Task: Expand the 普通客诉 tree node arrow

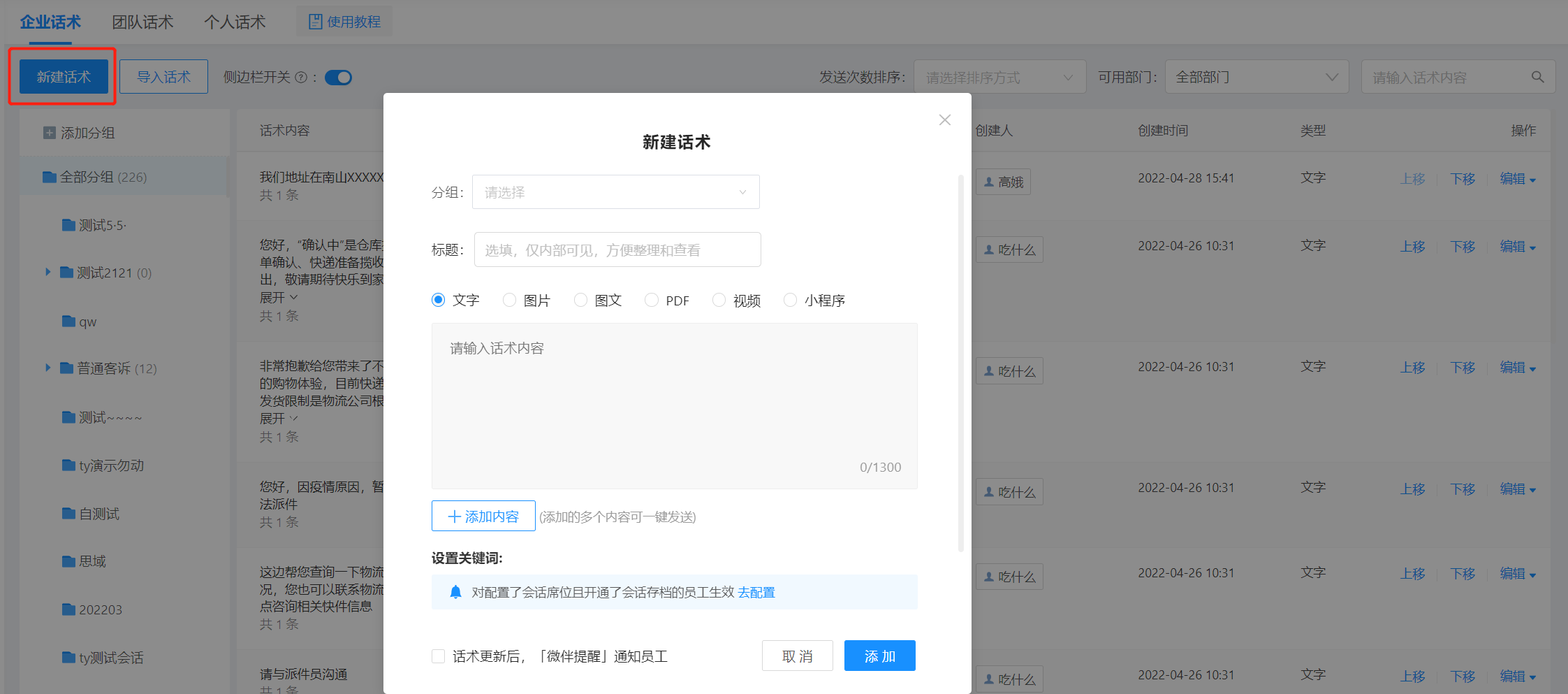Action: (x=48, y=368)
